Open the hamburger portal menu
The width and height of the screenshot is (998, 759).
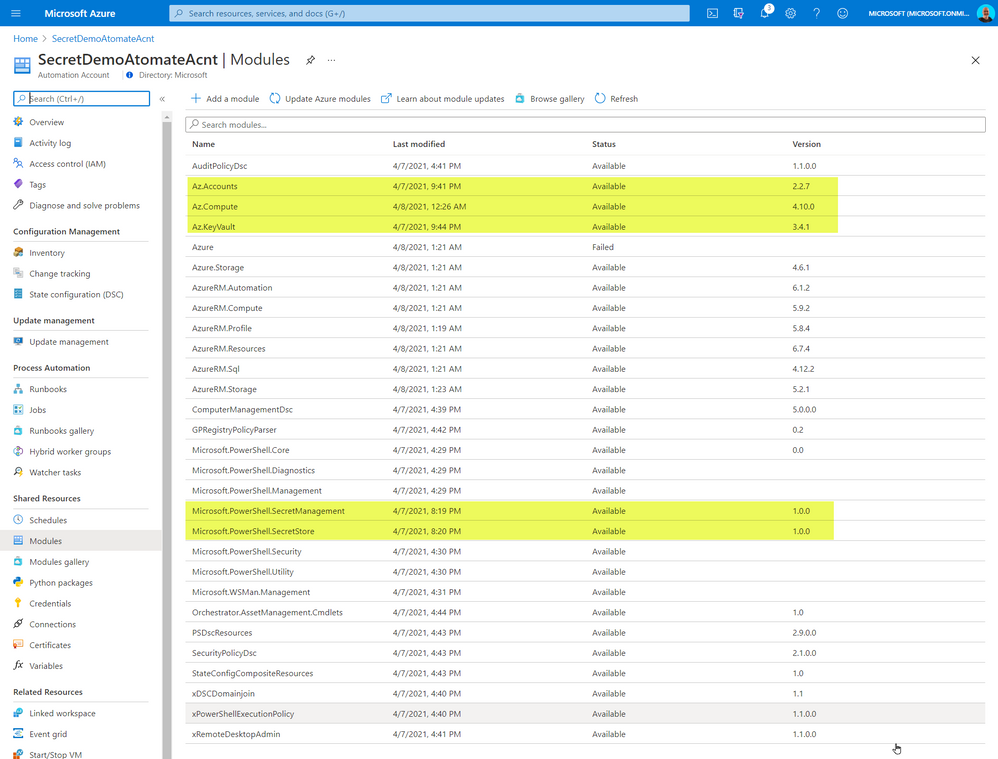coord(16,13)
